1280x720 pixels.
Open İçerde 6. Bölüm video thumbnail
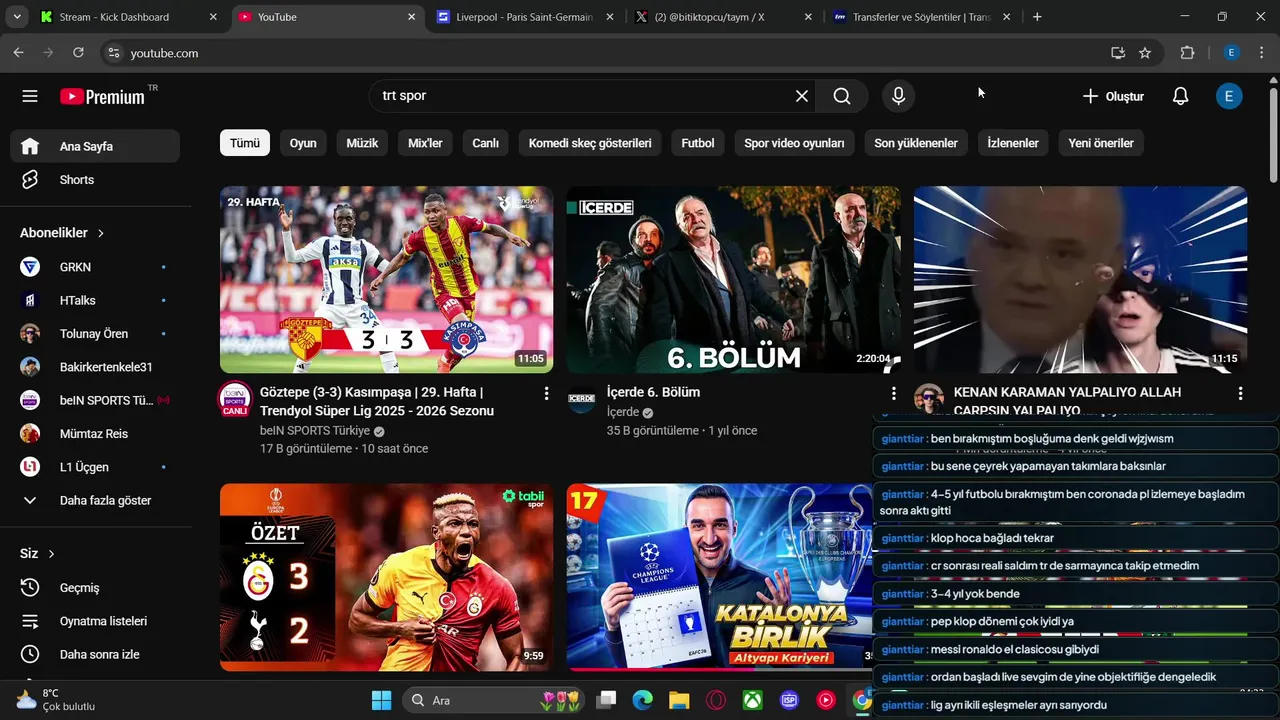733,279
